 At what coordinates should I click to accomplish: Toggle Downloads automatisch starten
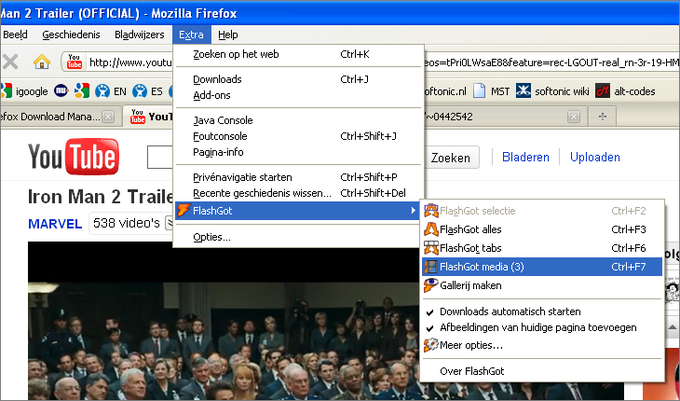[542, 312]
